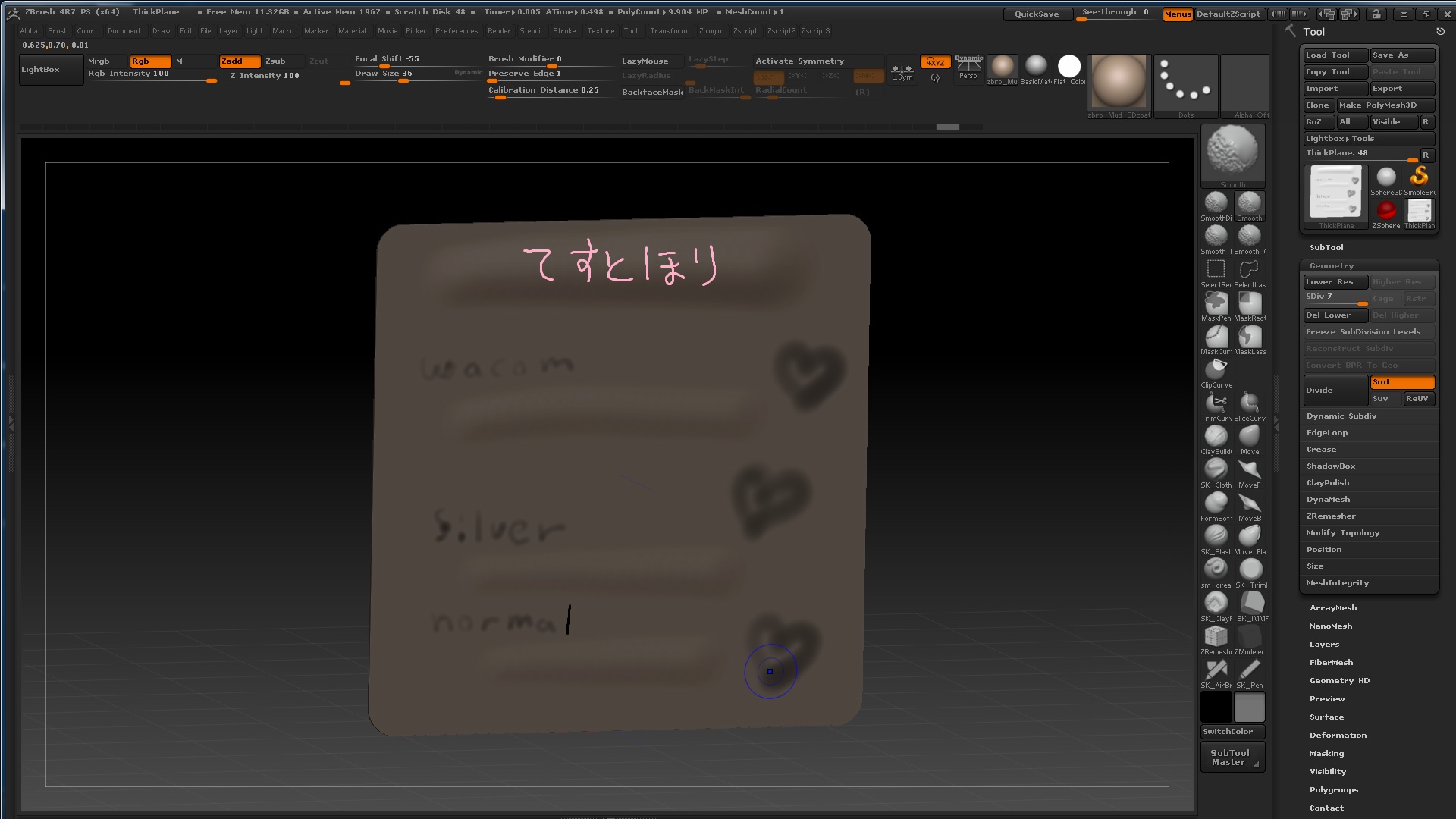Click the Load Tool button
This screenshot has width=1456, height=819.
(1335, 55)
